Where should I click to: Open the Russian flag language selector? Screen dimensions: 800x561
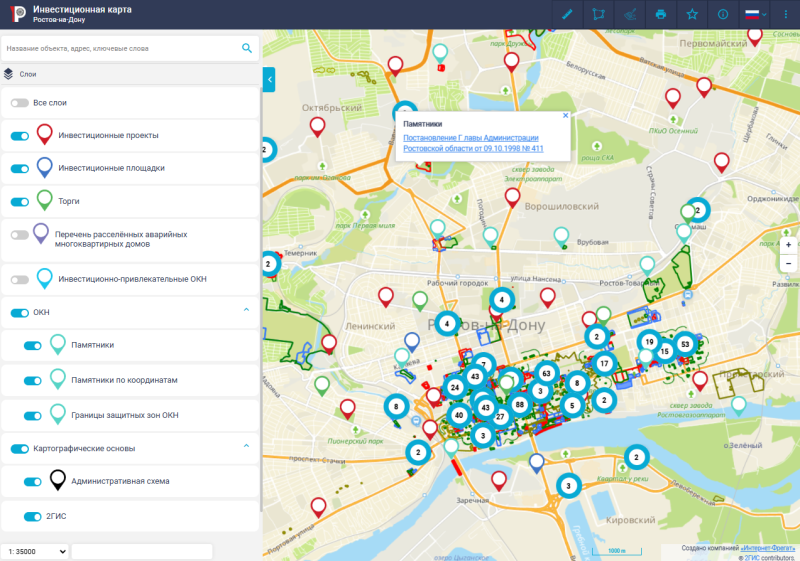tap(754, 15)
